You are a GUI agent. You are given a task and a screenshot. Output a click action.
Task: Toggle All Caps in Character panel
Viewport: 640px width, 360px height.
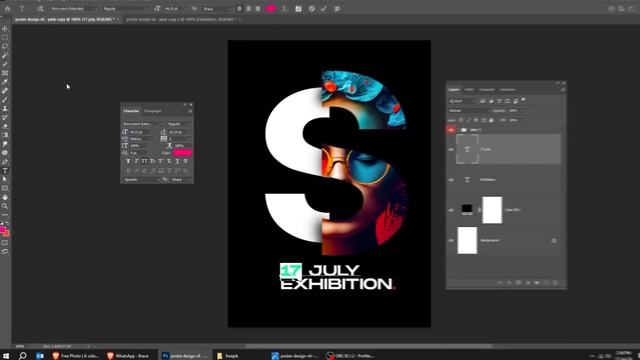(x=144, y=161)
